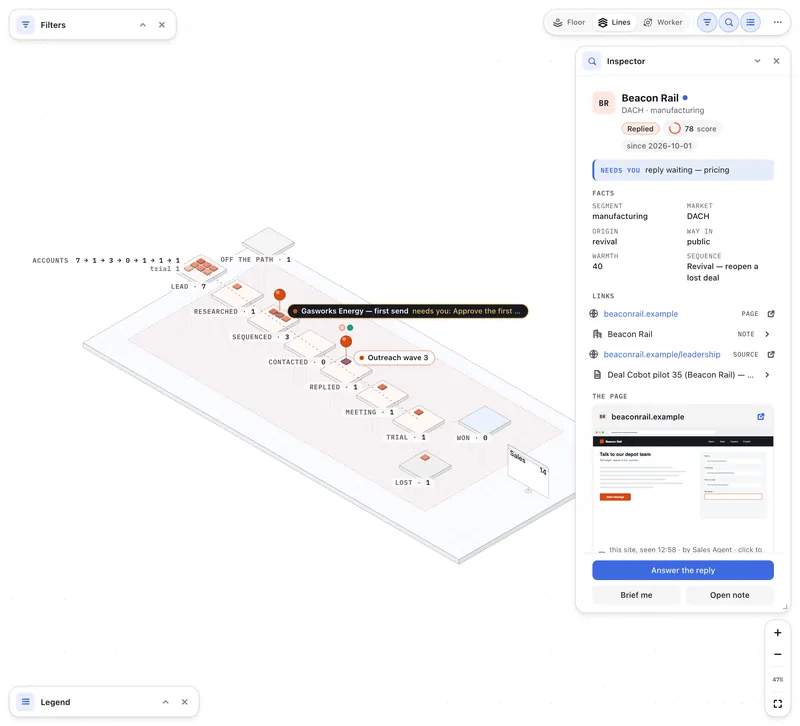Open external icon for the SOURCE row
Image resolution: width=800 pixels, height=726 pixels.
pos(771,355)
